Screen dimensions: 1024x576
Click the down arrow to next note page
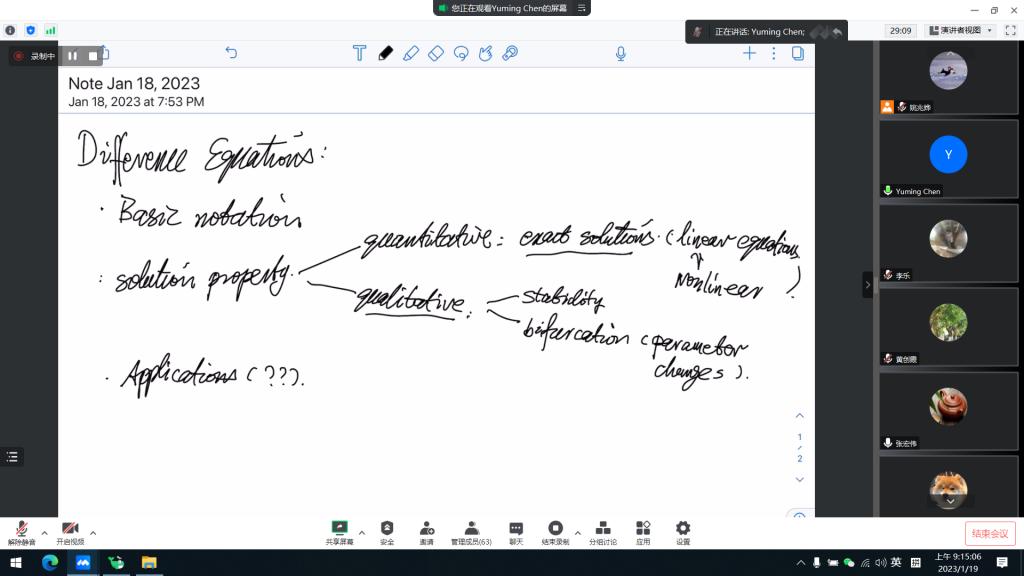(x=799, y=480)
